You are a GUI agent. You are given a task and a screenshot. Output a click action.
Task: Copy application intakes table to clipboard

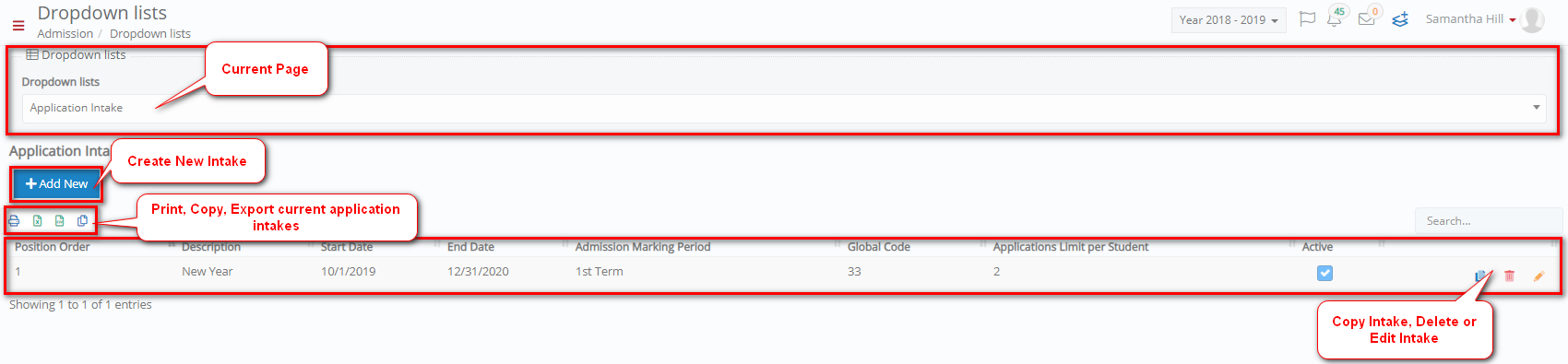pos(83,221)
